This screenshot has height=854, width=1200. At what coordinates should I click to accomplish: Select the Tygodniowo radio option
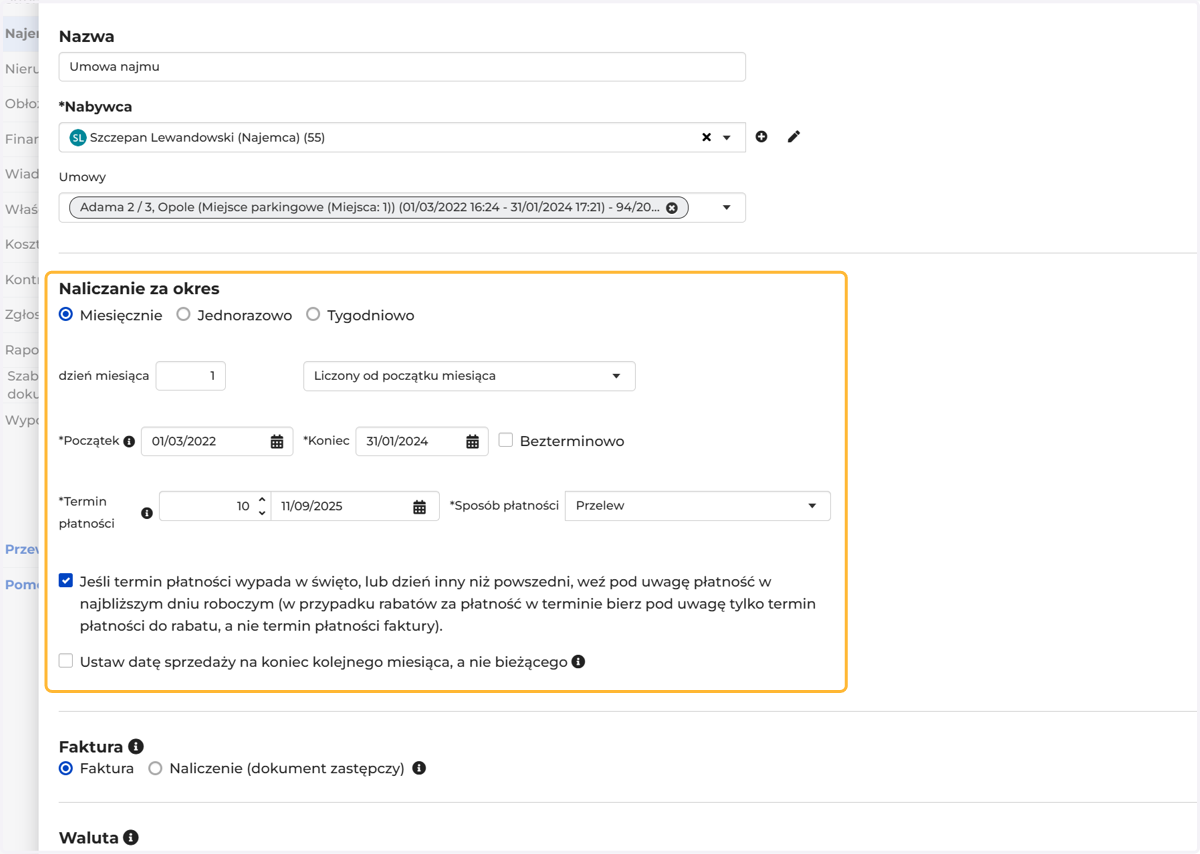point(313,314)
